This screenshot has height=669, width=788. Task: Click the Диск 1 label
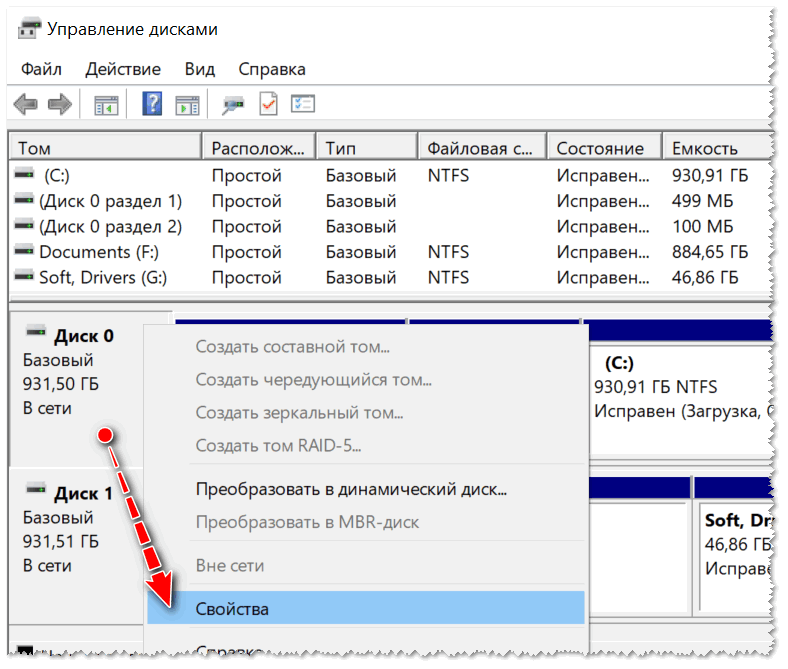[83, 494]
